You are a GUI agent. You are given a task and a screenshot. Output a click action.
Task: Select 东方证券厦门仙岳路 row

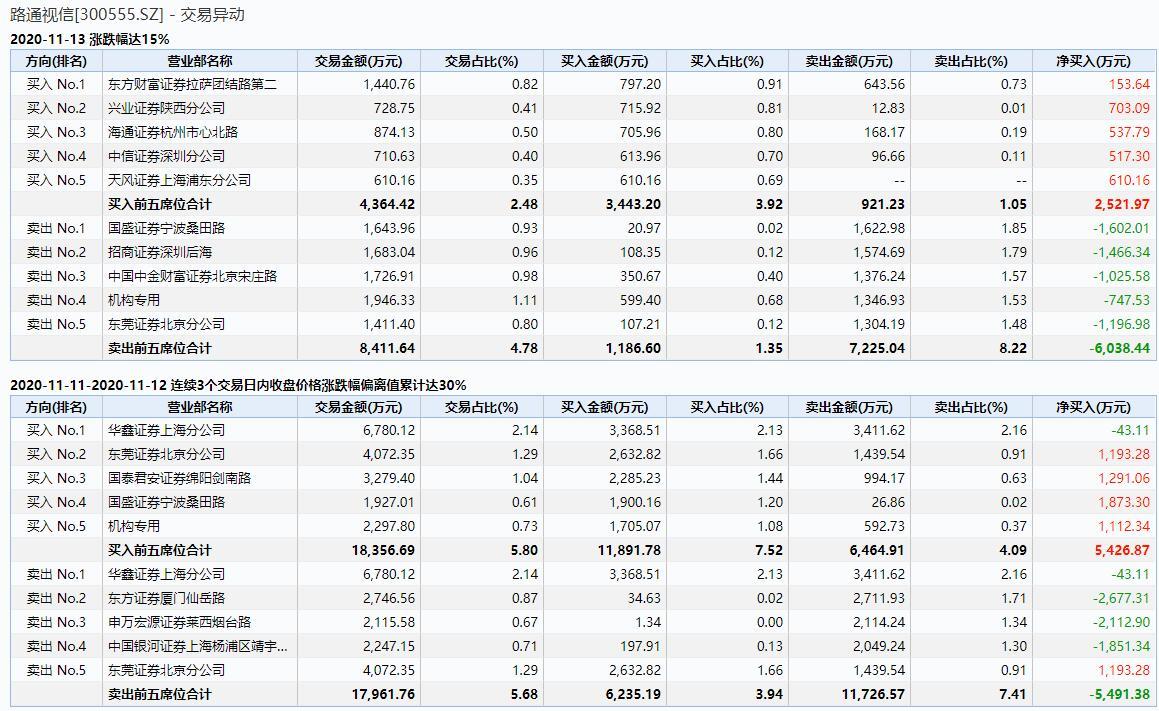point(582,598)
